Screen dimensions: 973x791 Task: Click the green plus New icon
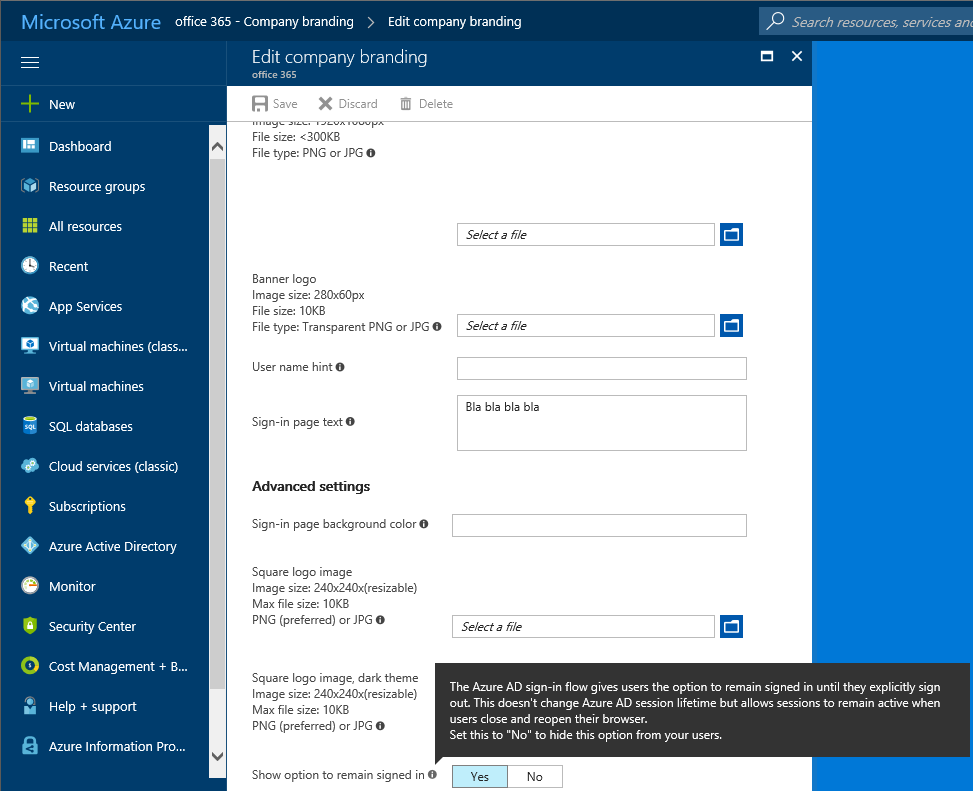tap(30, 104)
